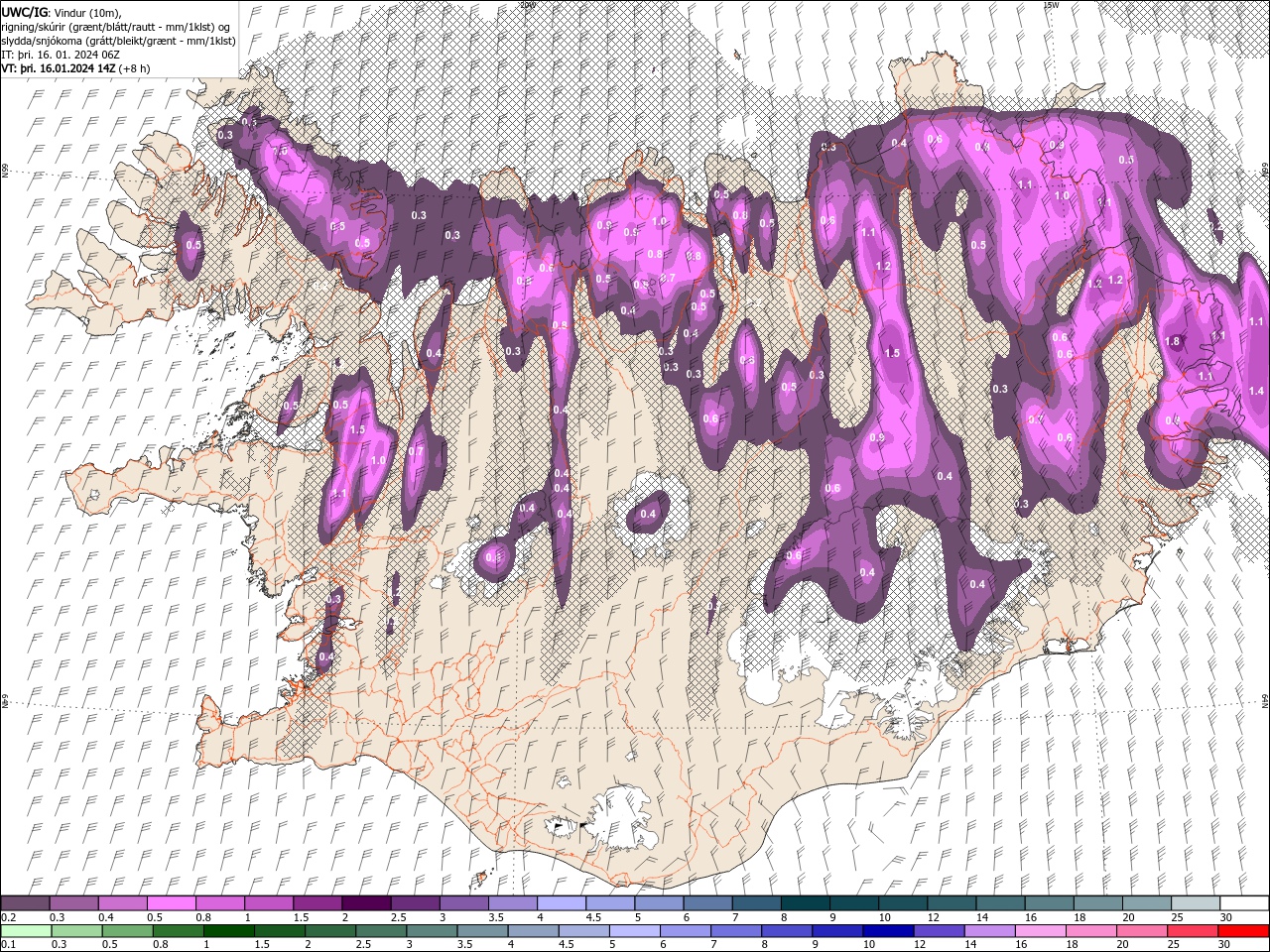
Task: Click the 'slydda/snjókoma' legend description line
Action: point(118,41)
